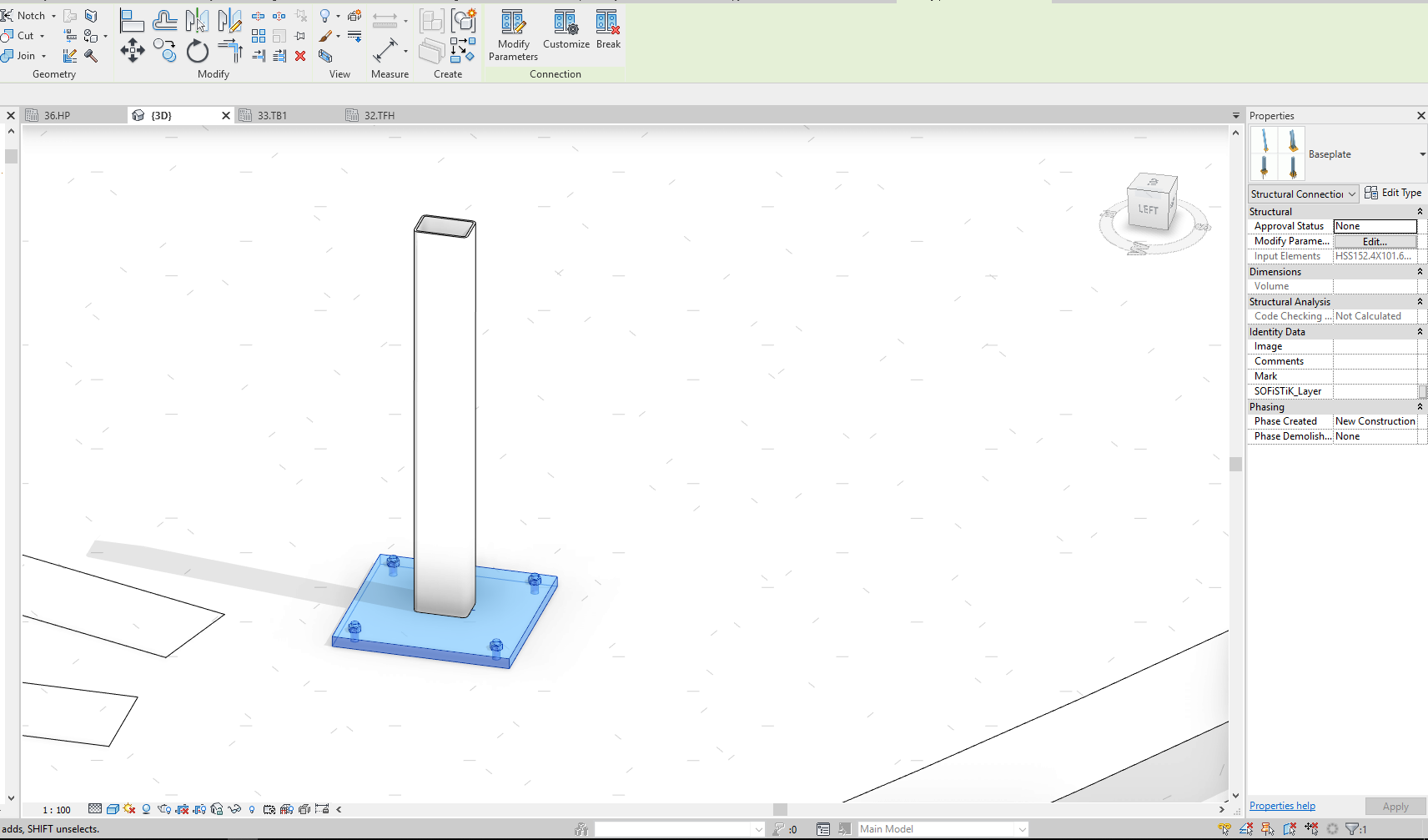The height and width of the screenshot is (840, 1428).
Task: Click the 1:100 view scale control
Action: [x=56, y=809]
